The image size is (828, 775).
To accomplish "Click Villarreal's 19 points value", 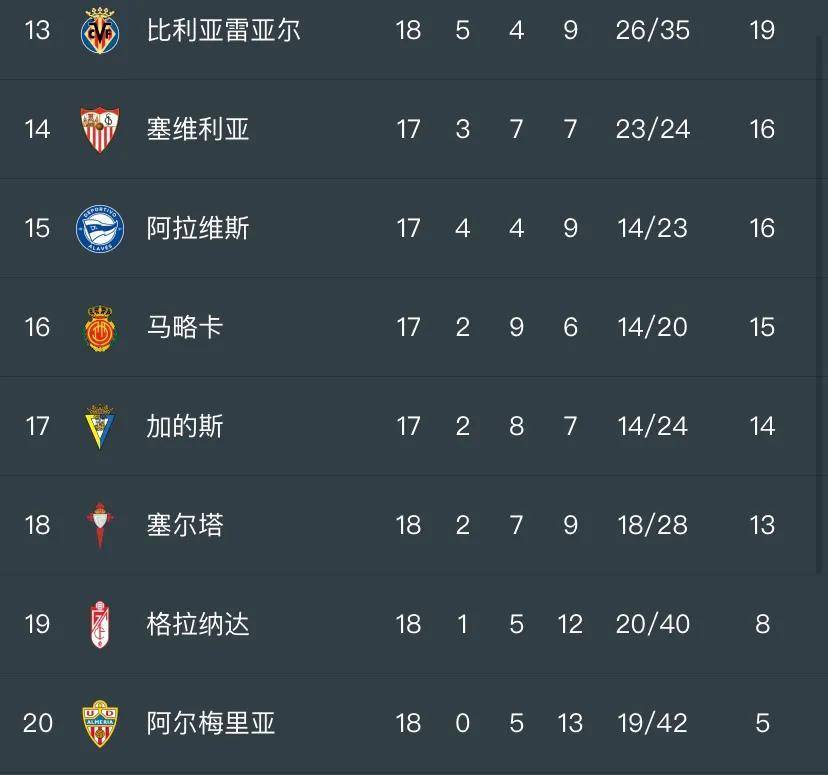I will pyautogui.click(x=762, y=30).
